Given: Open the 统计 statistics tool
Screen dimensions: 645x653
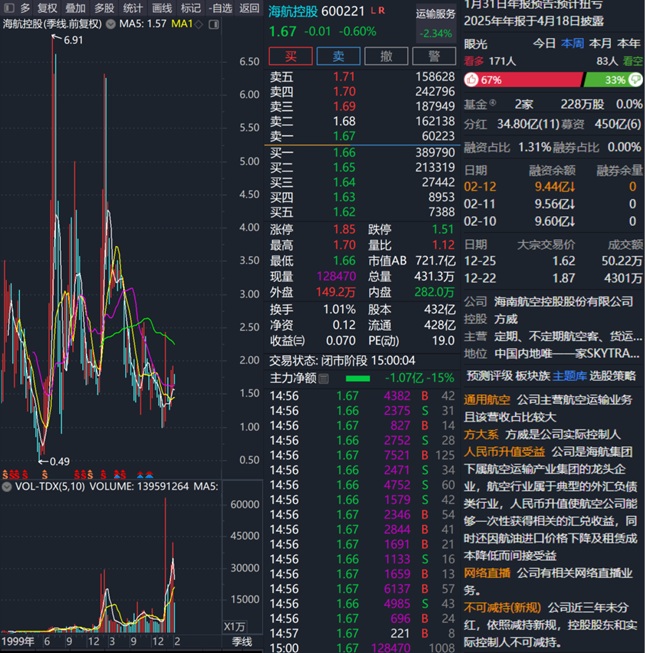Looking at the screenshot, I should click(132, 8).
